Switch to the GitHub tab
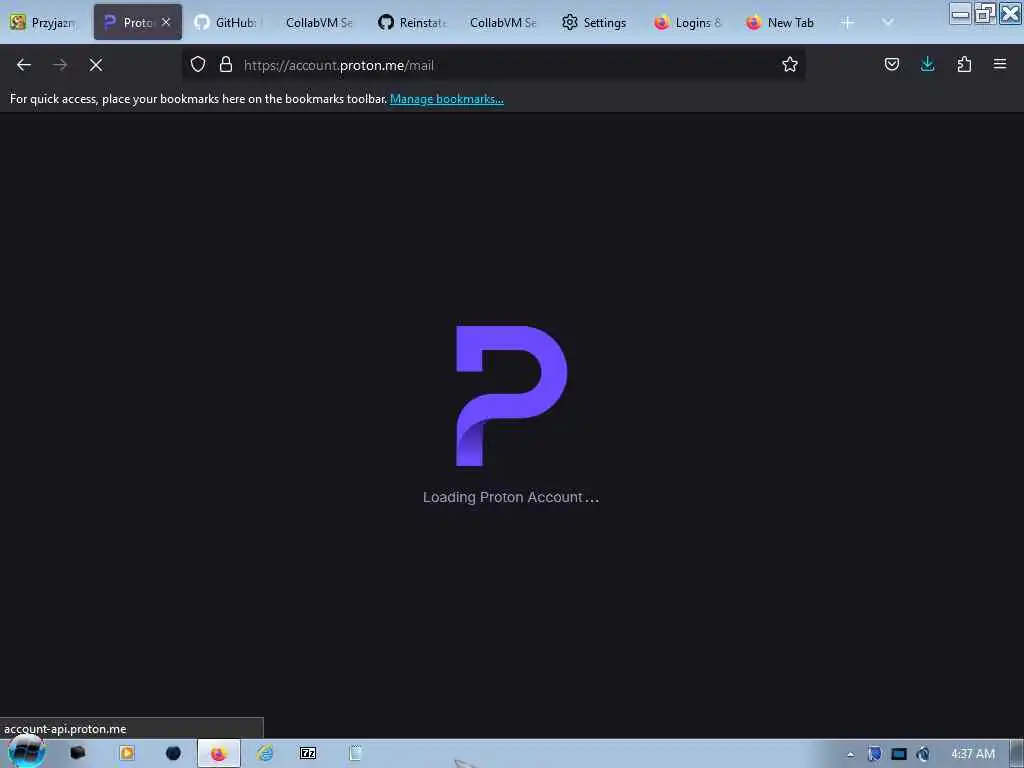The image size is (1024, 768). coord(228,22)
